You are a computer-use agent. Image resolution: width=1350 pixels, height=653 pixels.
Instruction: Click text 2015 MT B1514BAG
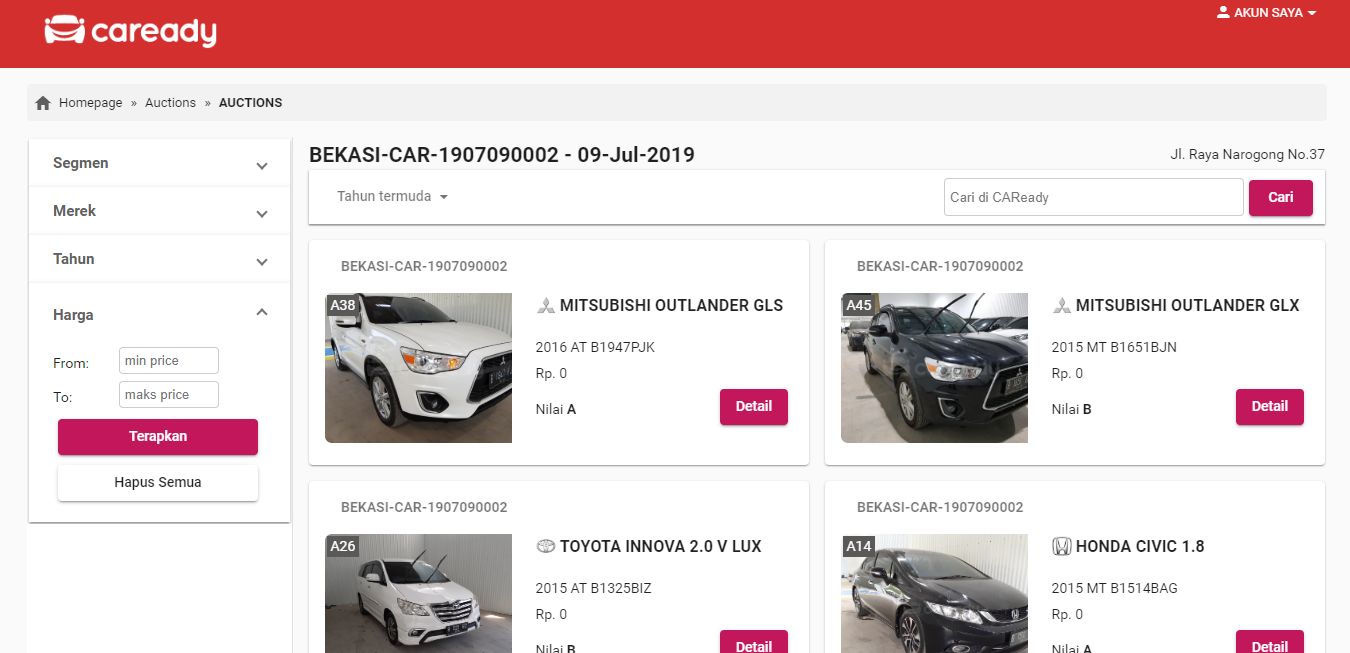(1114, 589)
